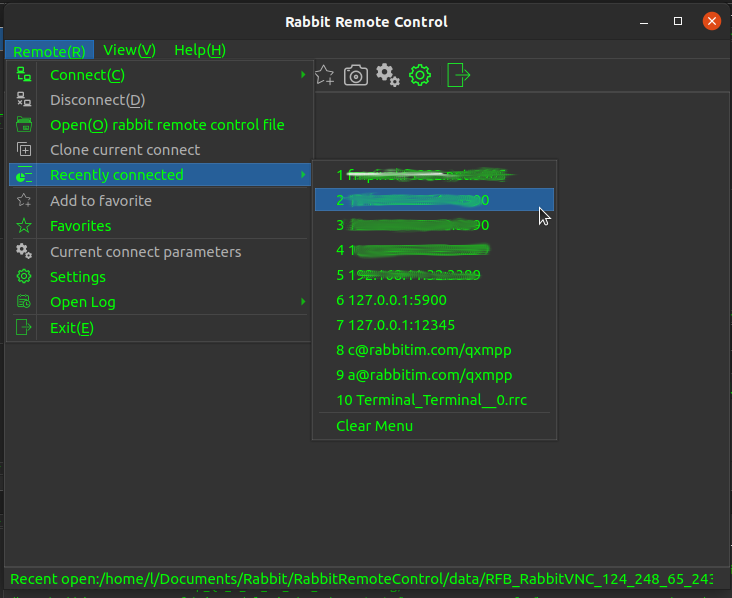The width and height of the screenshot is (732, 598).
Task: Open the Help(H) menu
Action: point(200,50)
